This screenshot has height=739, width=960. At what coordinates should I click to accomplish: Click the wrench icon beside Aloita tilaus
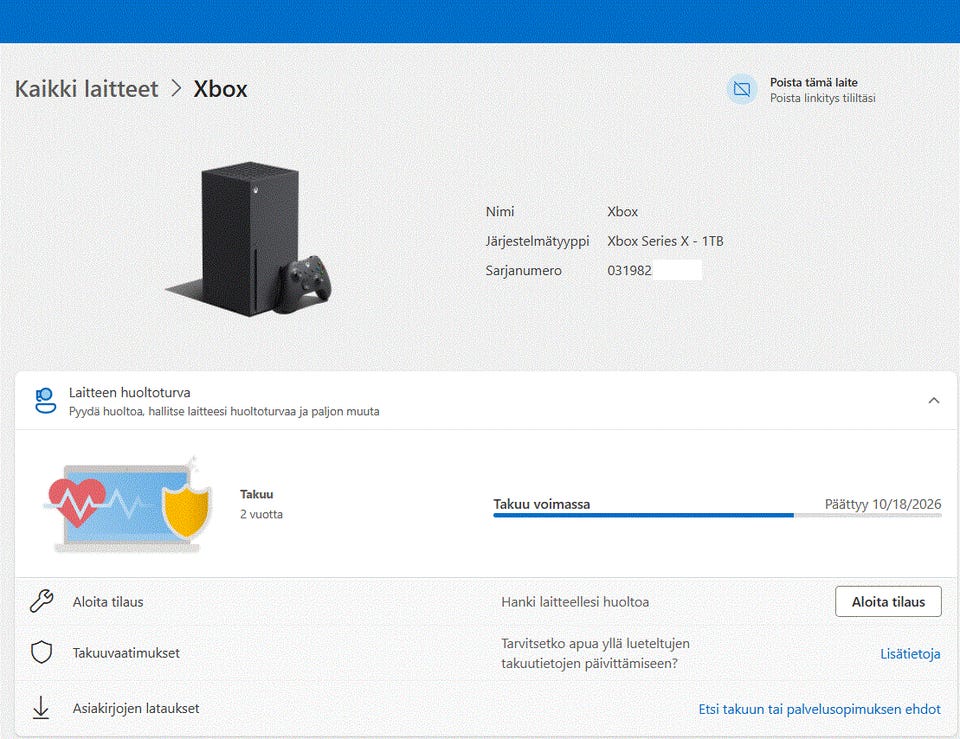point(41,601)
